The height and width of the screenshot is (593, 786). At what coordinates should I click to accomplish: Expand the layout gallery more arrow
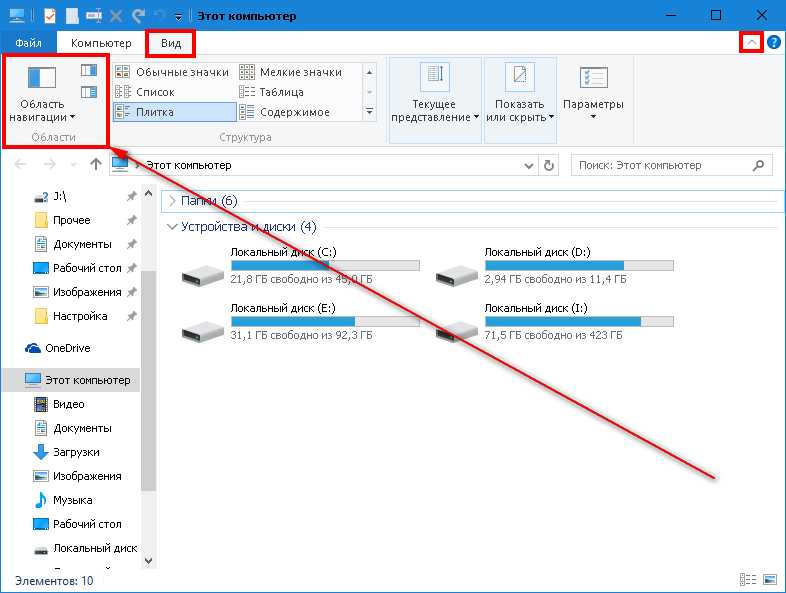[369, 112]
